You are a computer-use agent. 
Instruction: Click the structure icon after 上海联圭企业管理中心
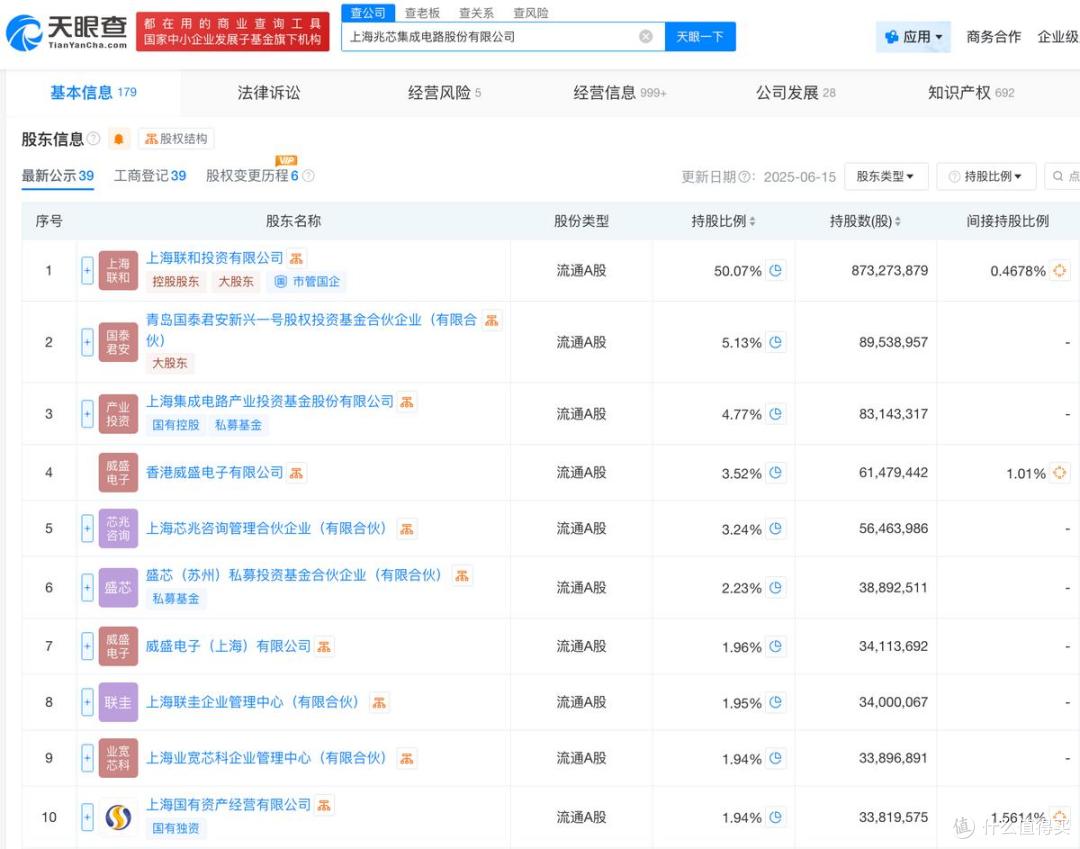(x=379, y=702)
